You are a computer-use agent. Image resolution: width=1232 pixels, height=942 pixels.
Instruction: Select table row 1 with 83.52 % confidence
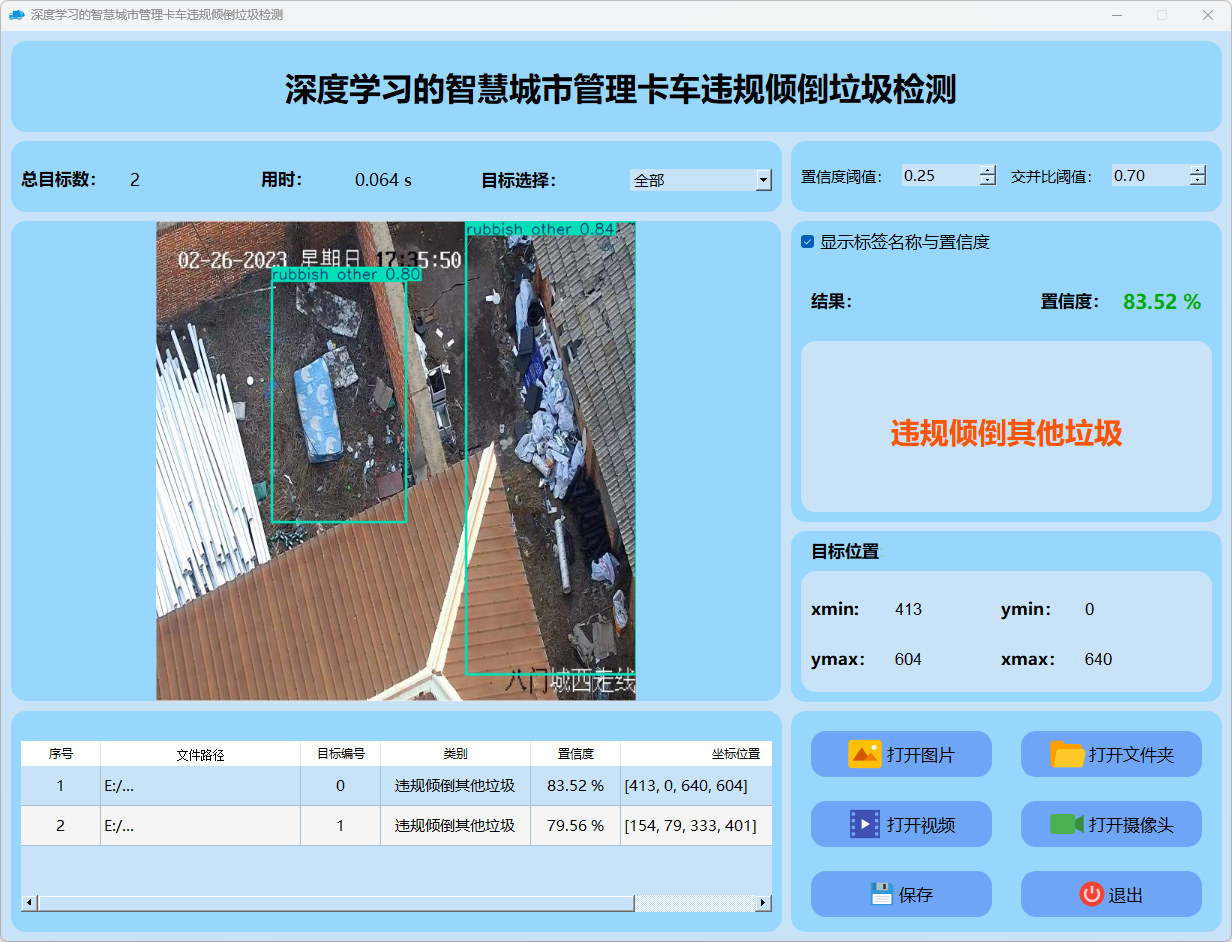coord(575,786)
